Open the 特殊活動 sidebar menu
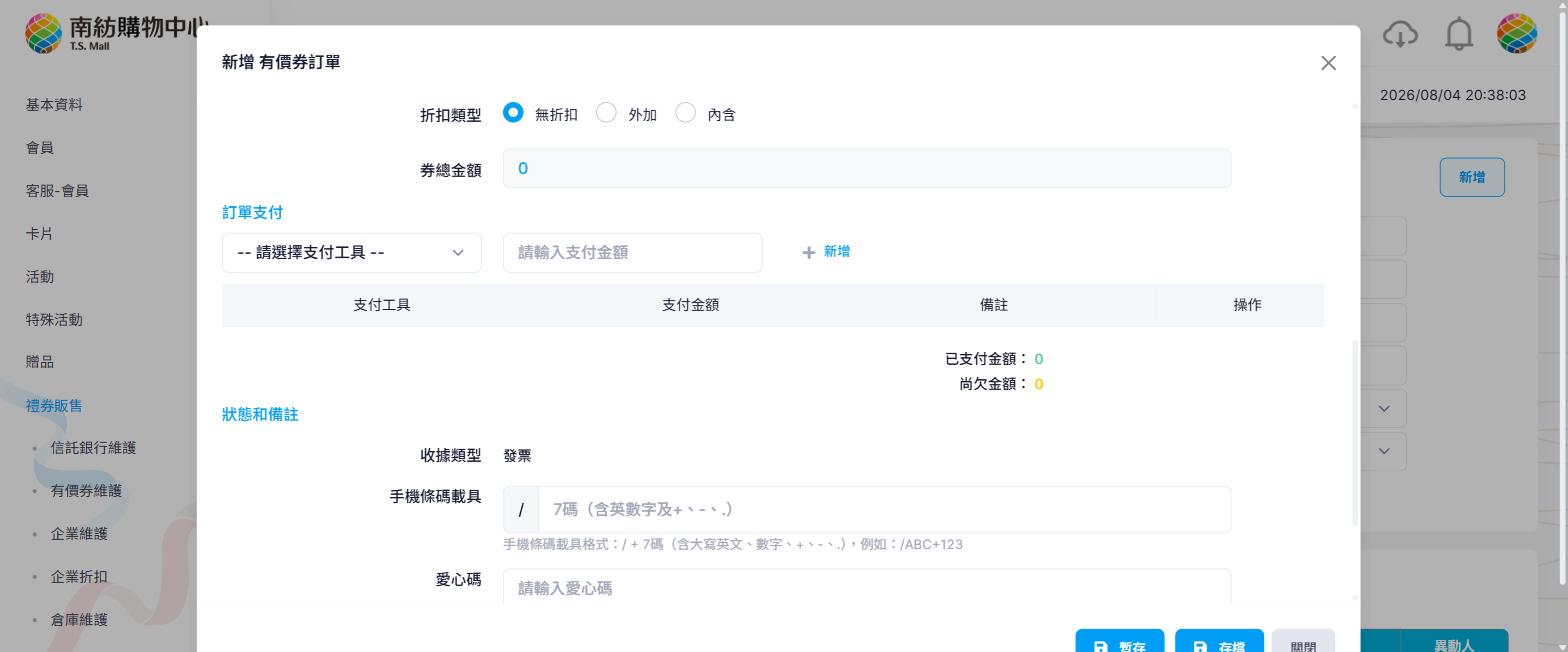 (54, 320)
